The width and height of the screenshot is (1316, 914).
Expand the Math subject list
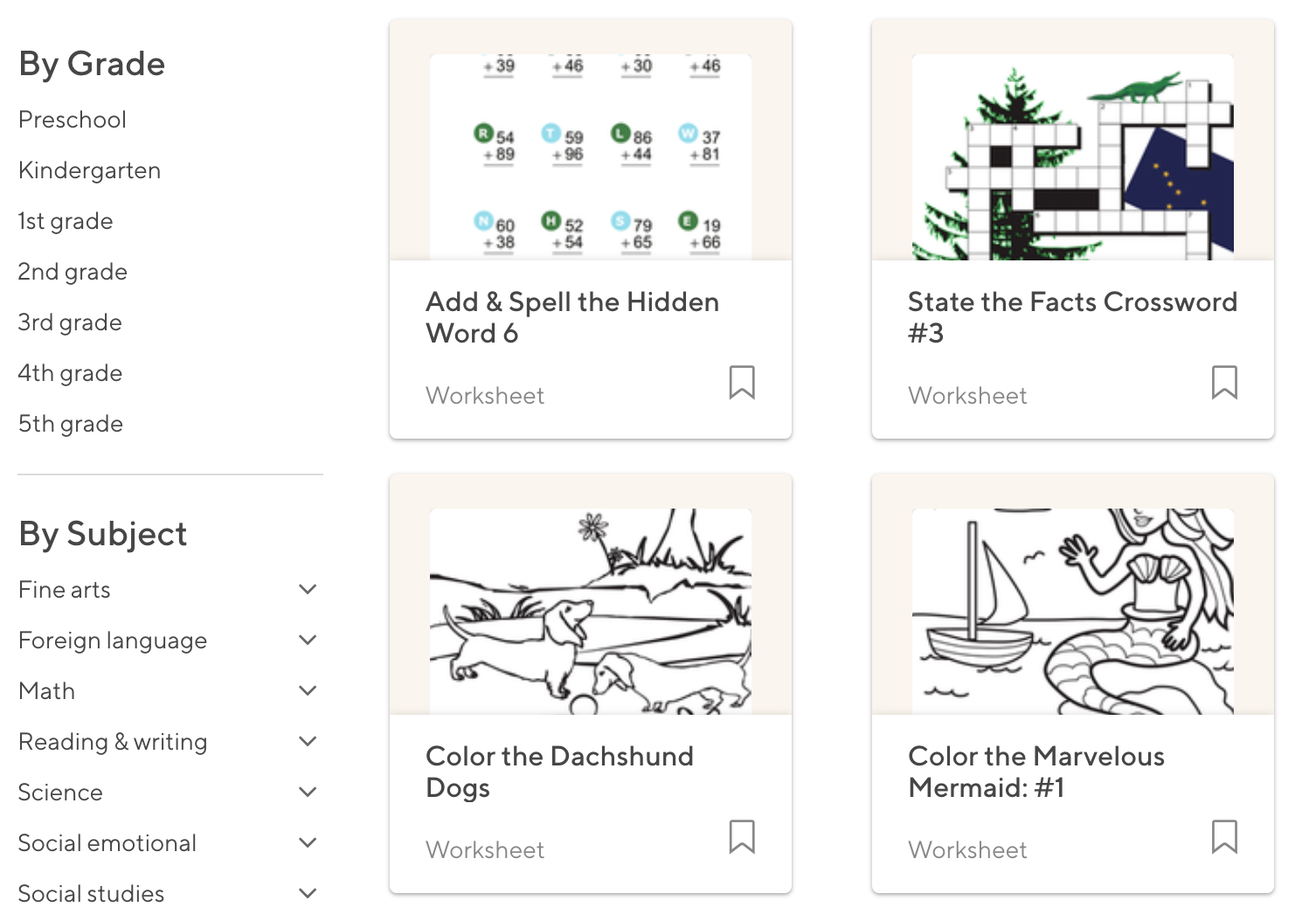[308, 691]
